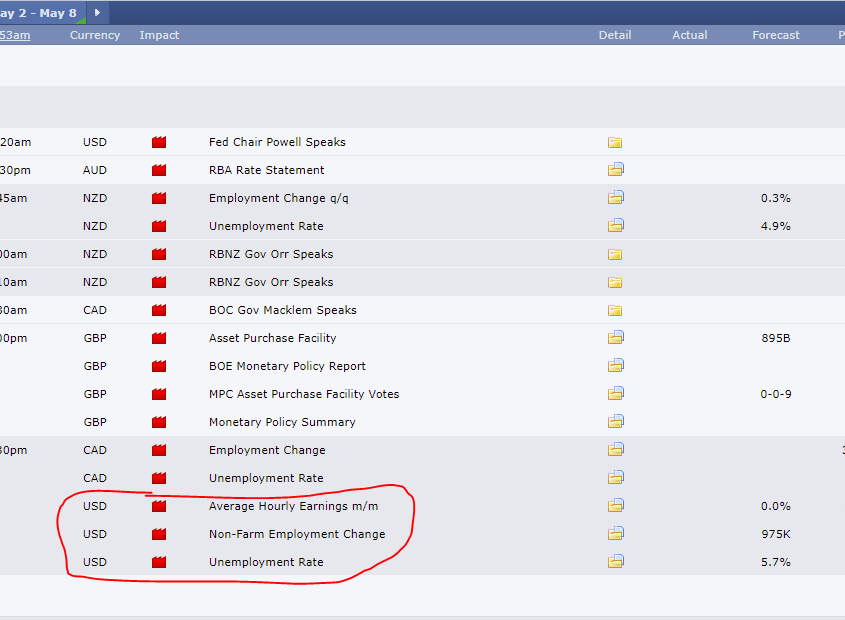Go to next week with arrow button
Image resolution: width=845 pixels, height=620 pixels.
(97, 13)
